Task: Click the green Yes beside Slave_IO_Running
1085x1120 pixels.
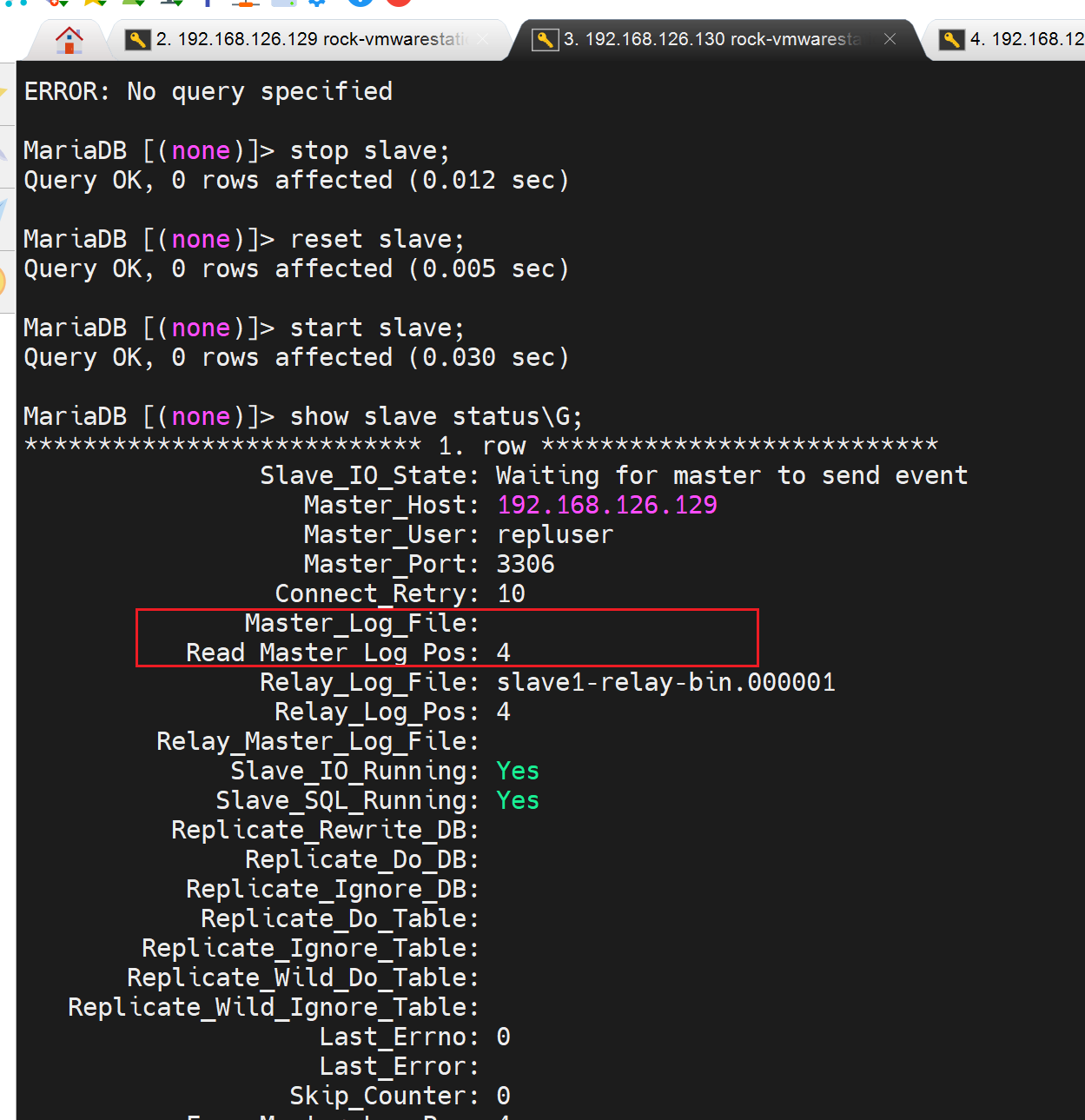Action: point(518,771)
